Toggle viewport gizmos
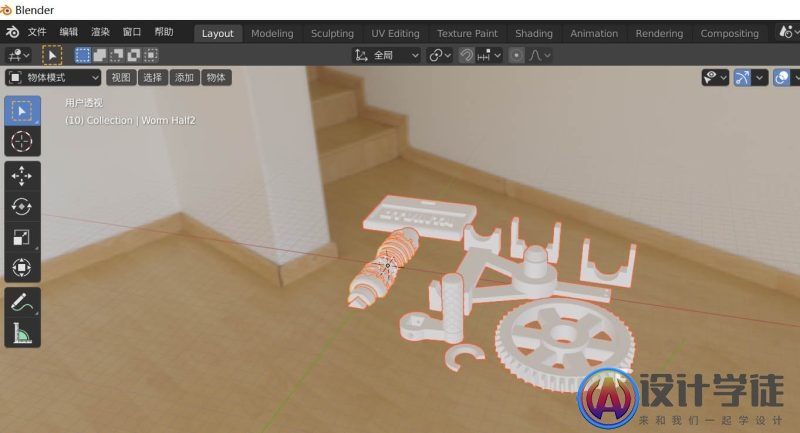Image resolution: width=800 pixels, height=433 pixels. click(x=742, y=78)
